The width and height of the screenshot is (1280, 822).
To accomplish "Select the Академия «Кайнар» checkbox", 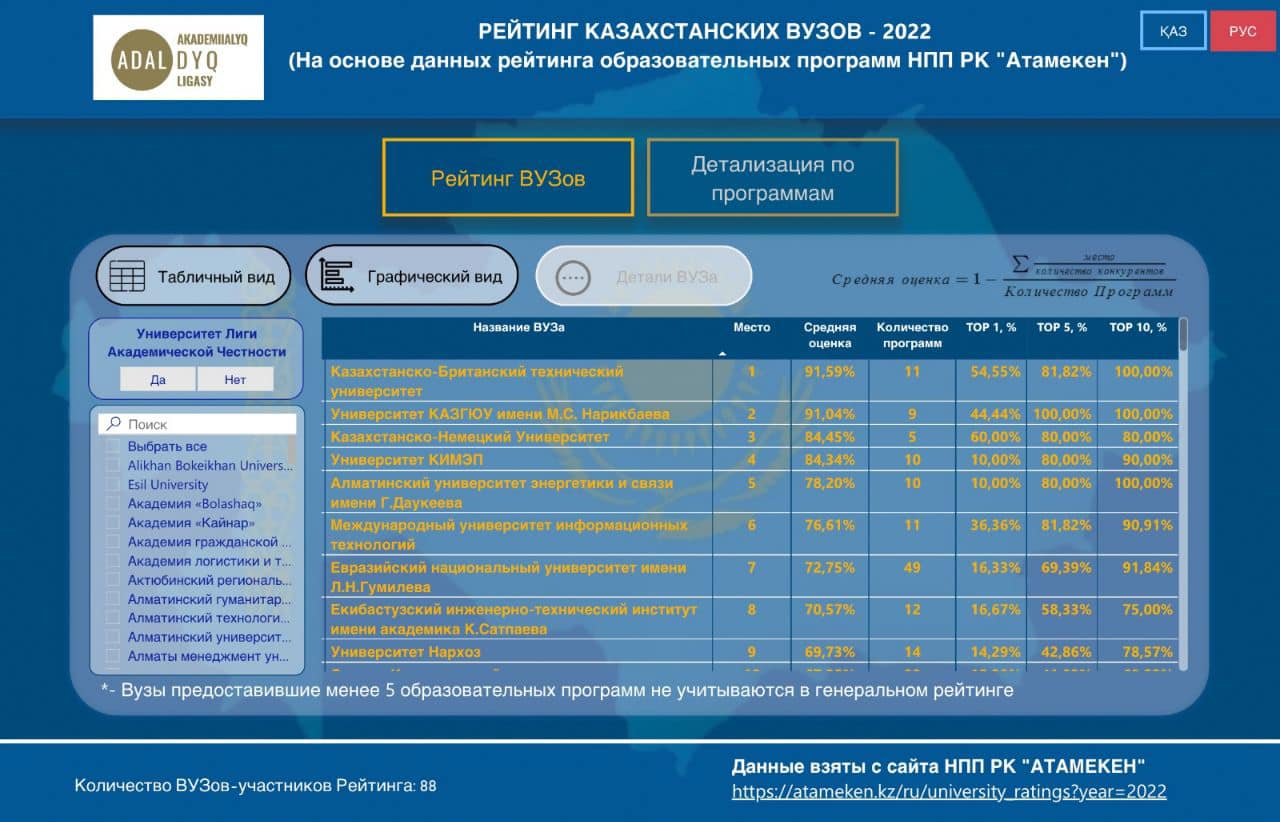I will click(113, 523).
